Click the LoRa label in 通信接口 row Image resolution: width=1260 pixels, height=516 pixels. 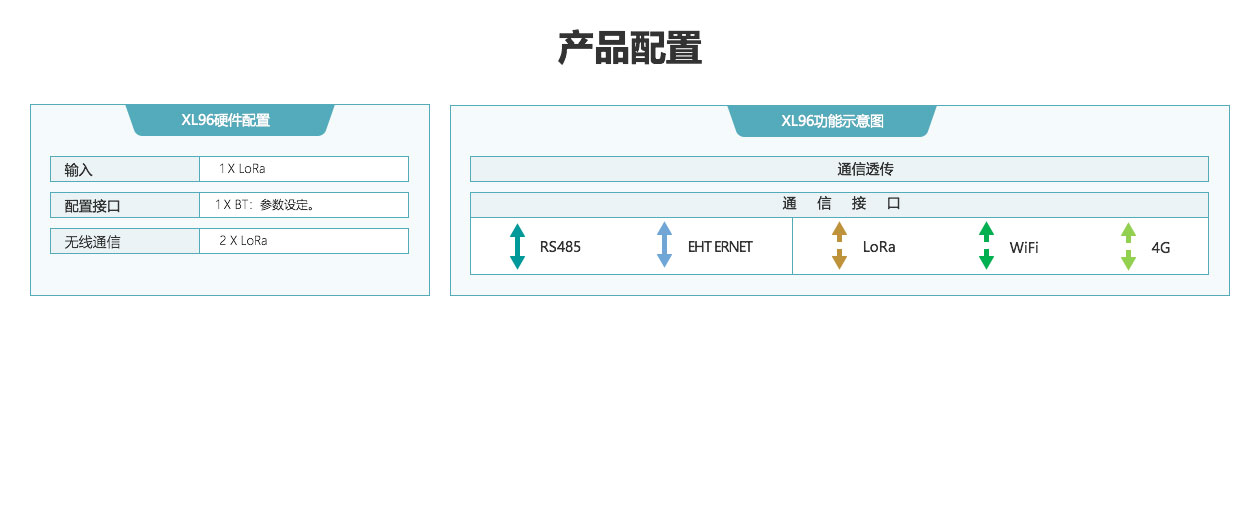879,247
